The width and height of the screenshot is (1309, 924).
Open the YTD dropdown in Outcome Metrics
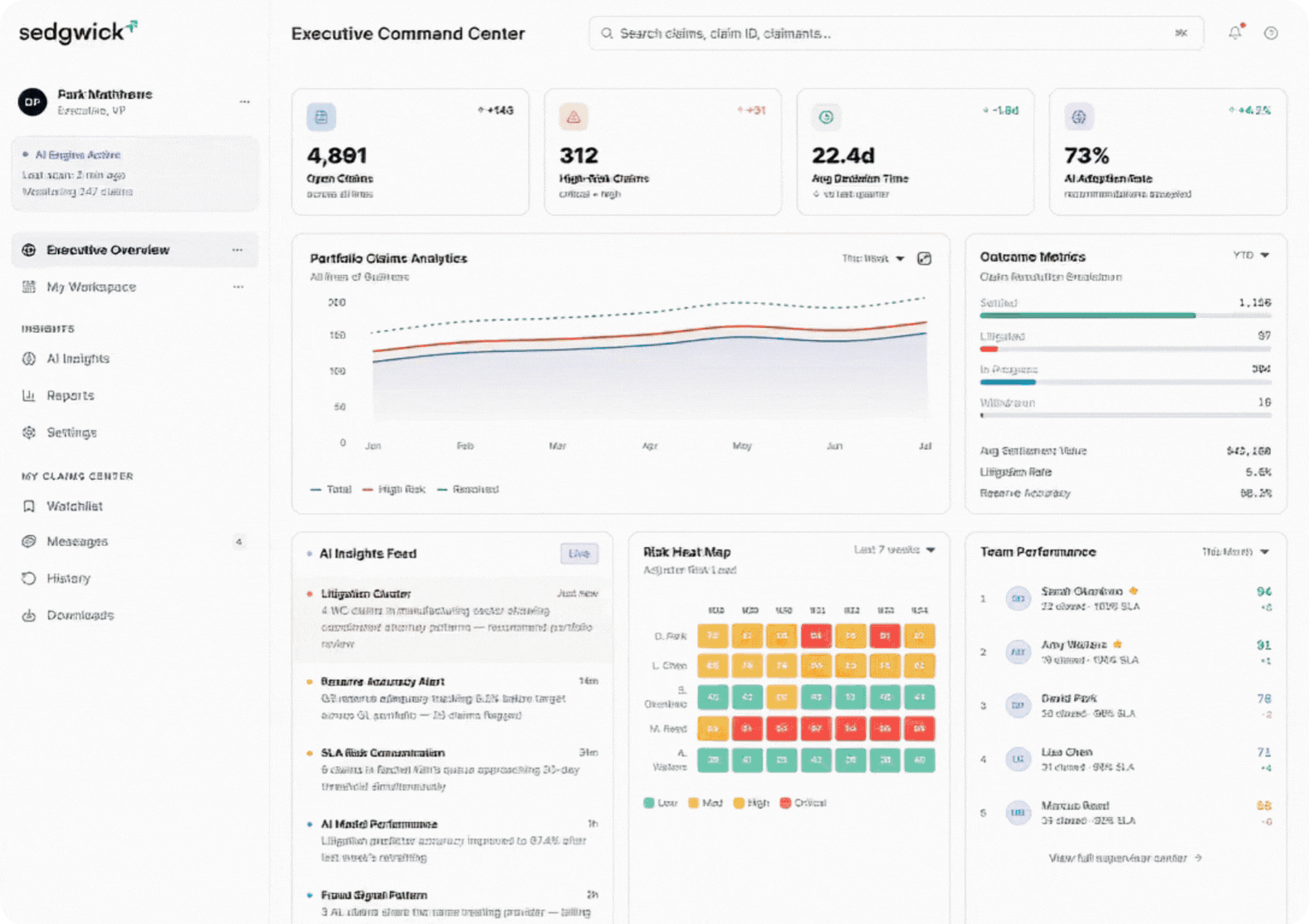[1251, 256]
